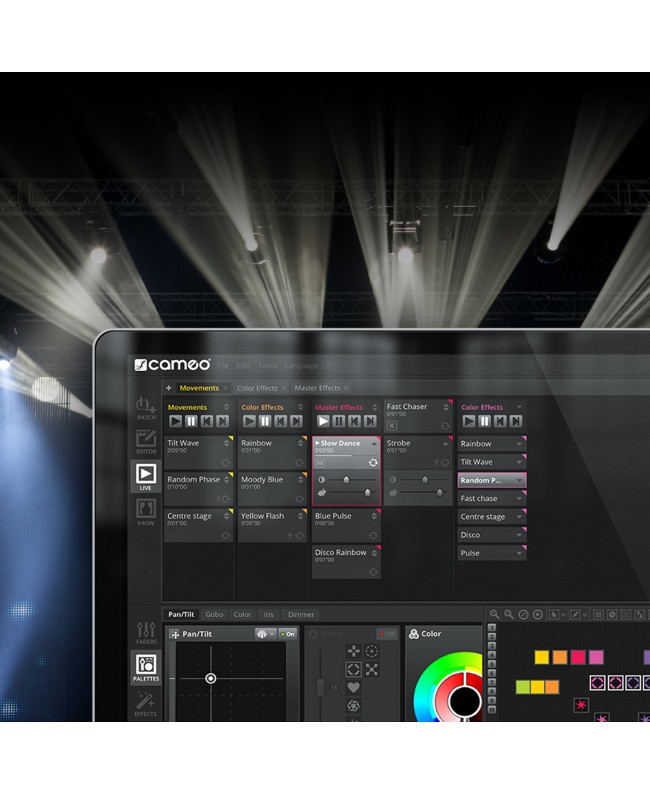Toggle loop on Slow Dance cue
Screen dimensions: 650x794
tap(373, 462)
